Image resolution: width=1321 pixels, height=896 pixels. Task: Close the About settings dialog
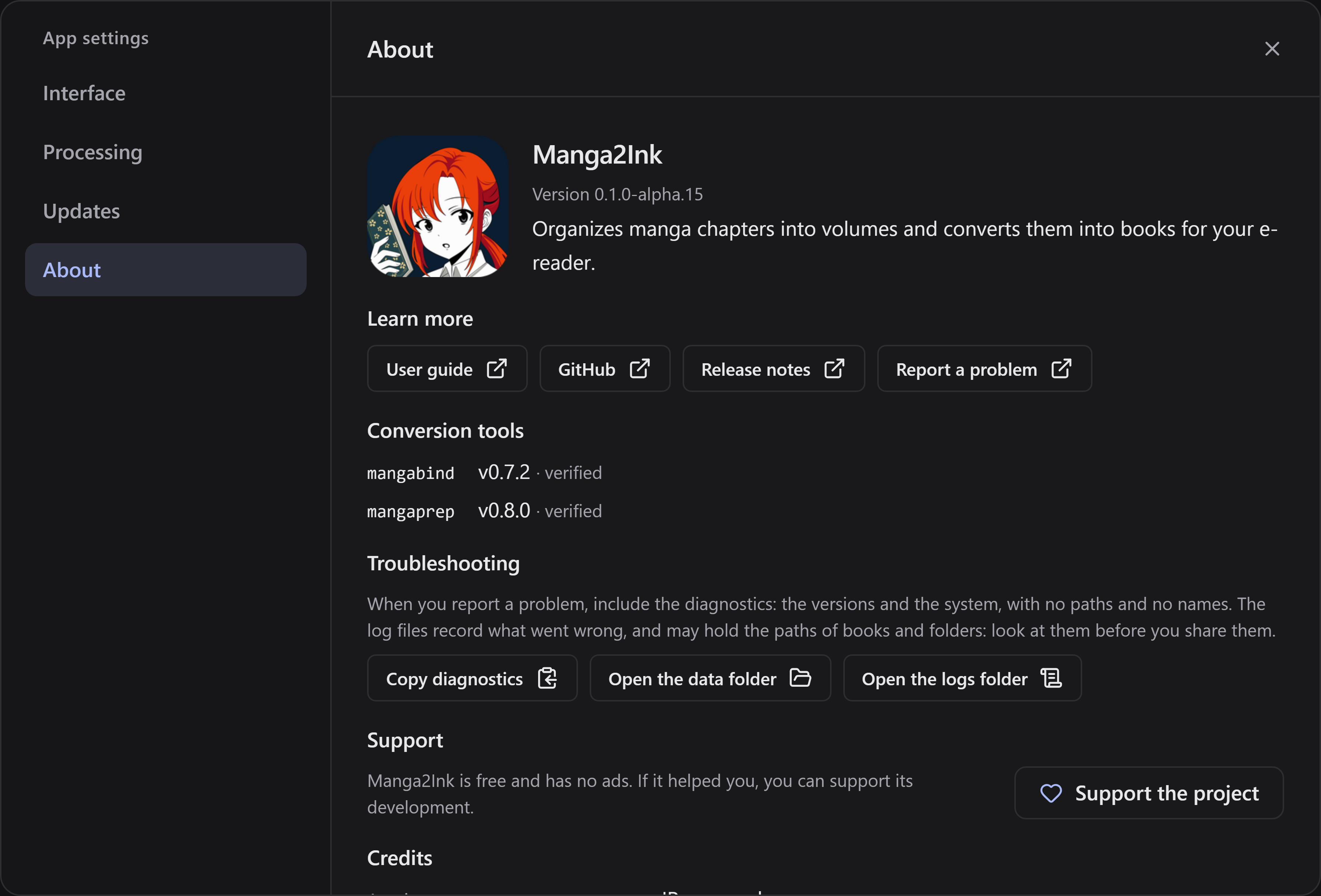click(1272, 49)
